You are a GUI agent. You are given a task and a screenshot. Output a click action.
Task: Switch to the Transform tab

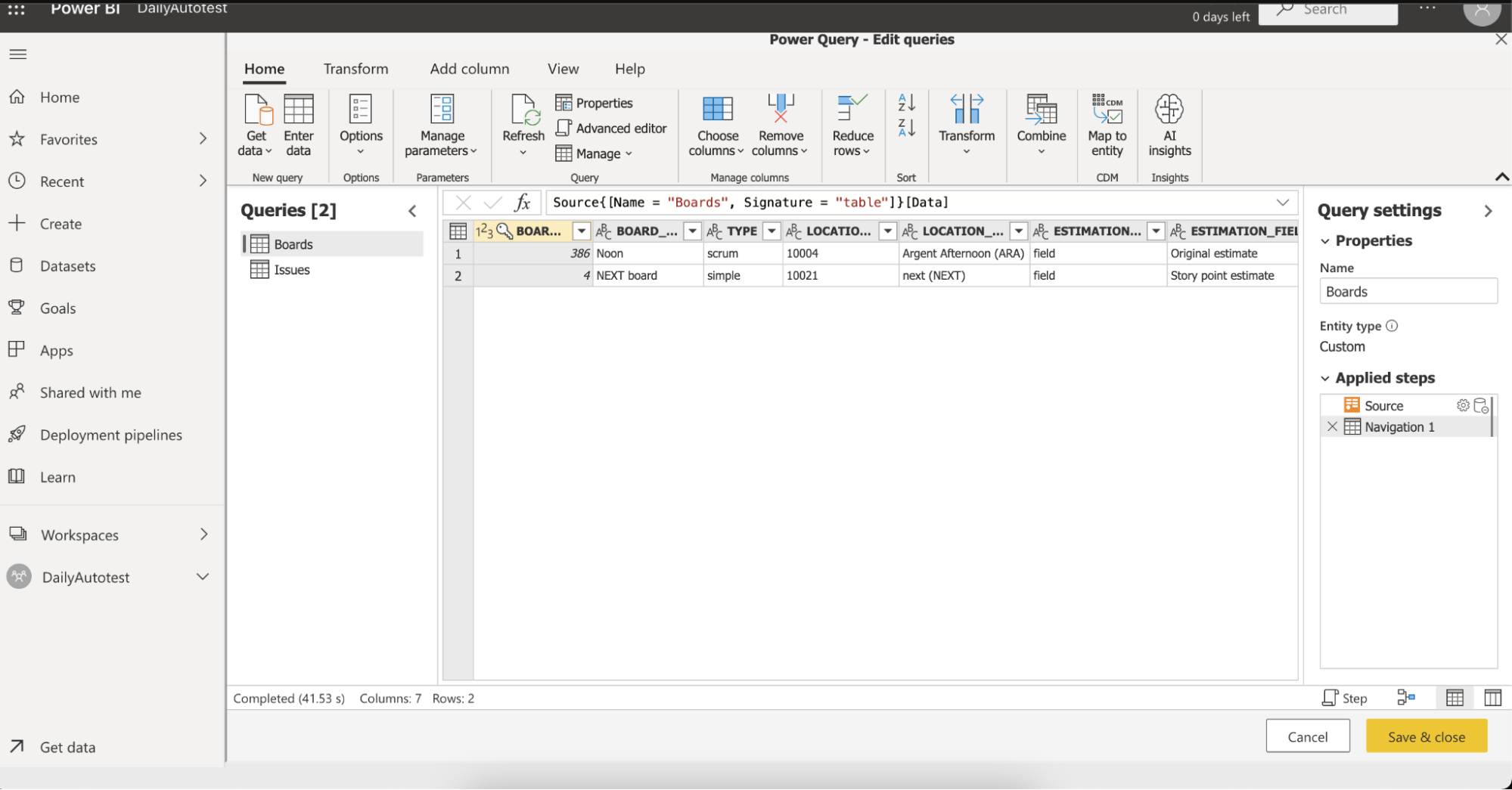click(355, 69)
